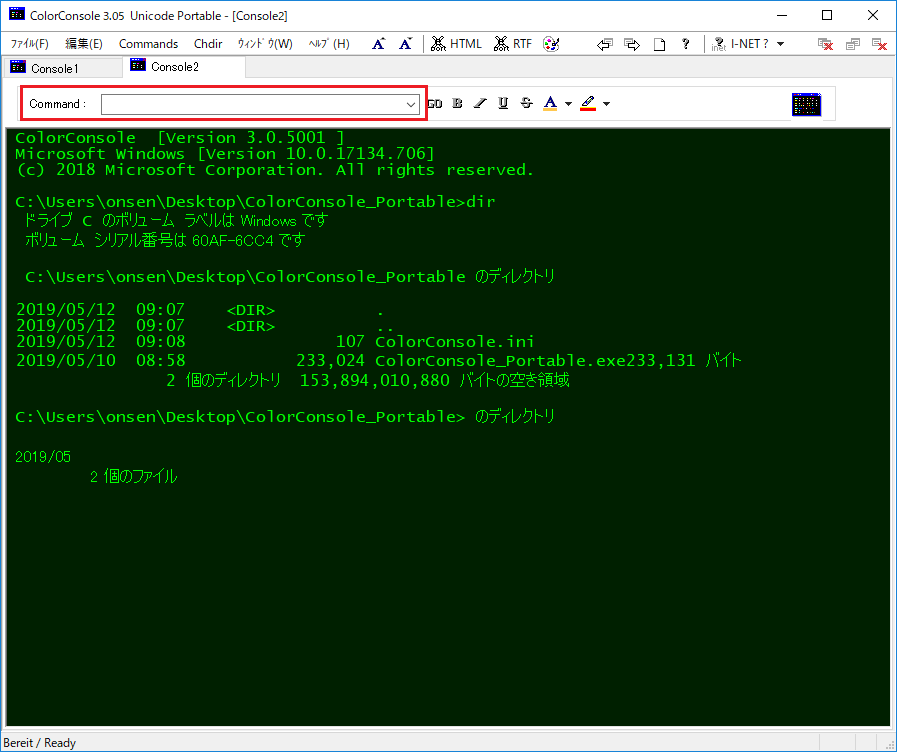Viewport: 897px width, 752px height.
Task: Open the highlight color dropdown arrow
Action: 606,104
